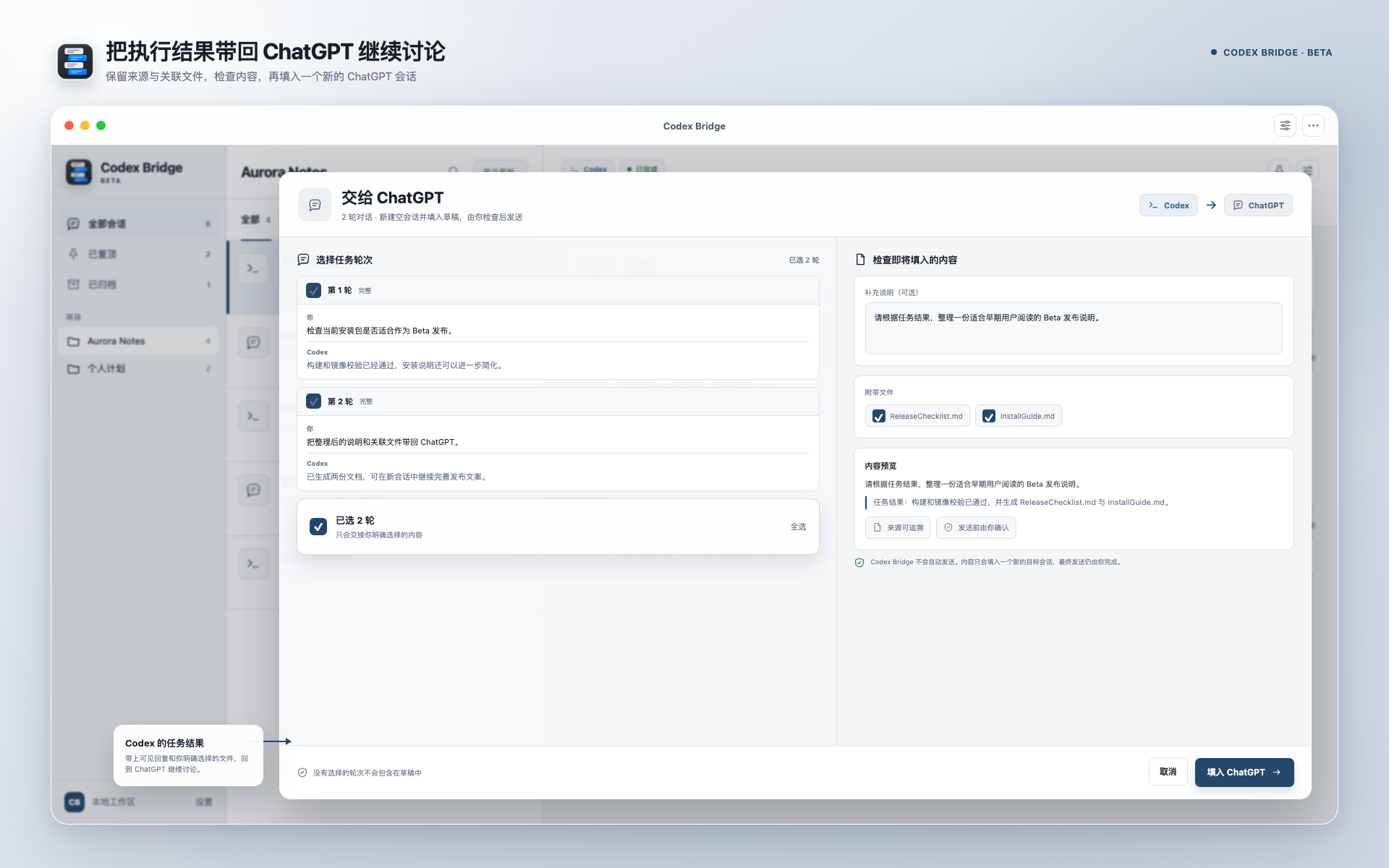Click the document icon next to 检查即将填入的内容
Viewport: 1389px width, 868px height.
[x=861, y=260]
